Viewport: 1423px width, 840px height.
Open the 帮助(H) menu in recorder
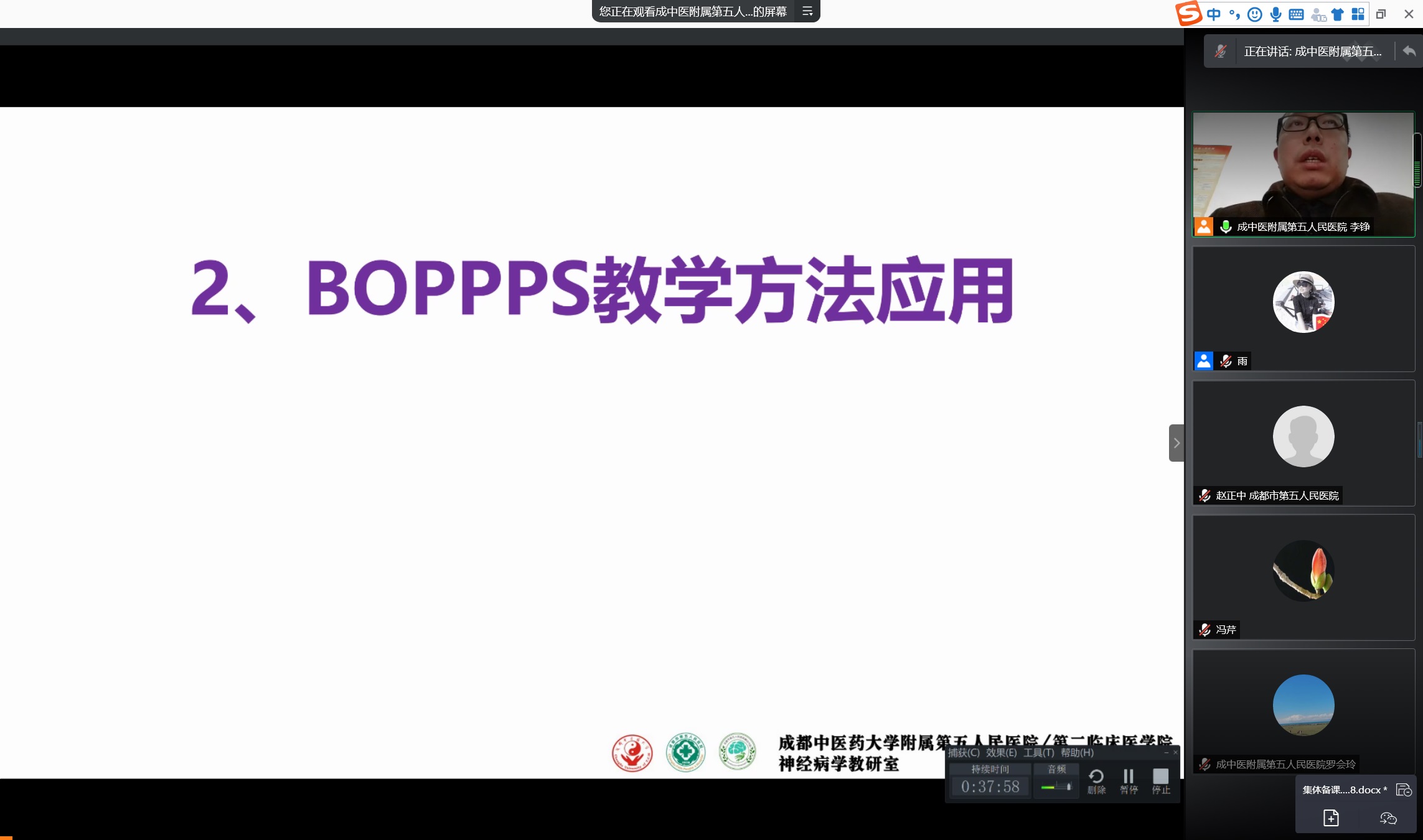(x=1077, y=752)
